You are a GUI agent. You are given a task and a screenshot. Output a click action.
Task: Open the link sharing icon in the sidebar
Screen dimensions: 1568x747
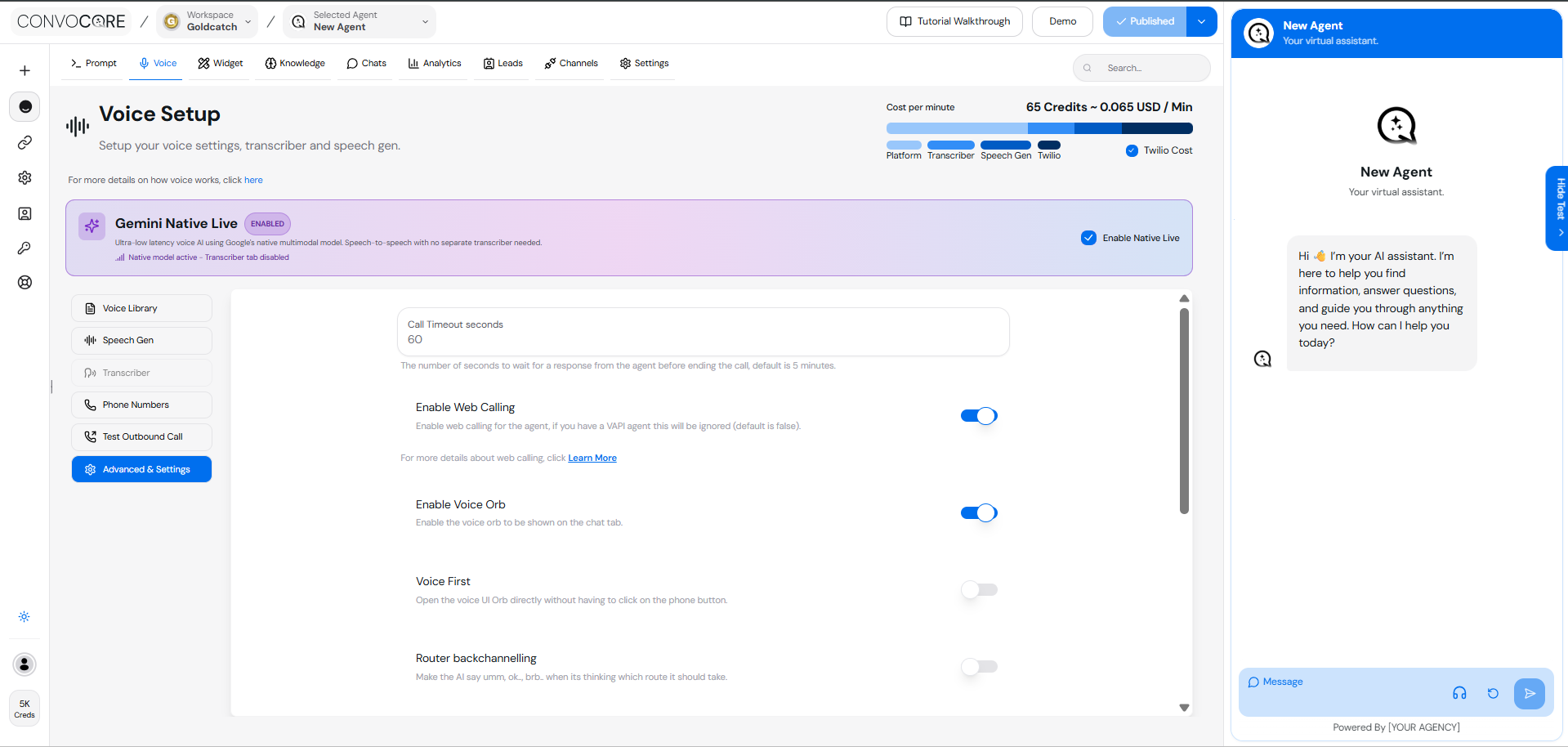(x=25, y=142)
